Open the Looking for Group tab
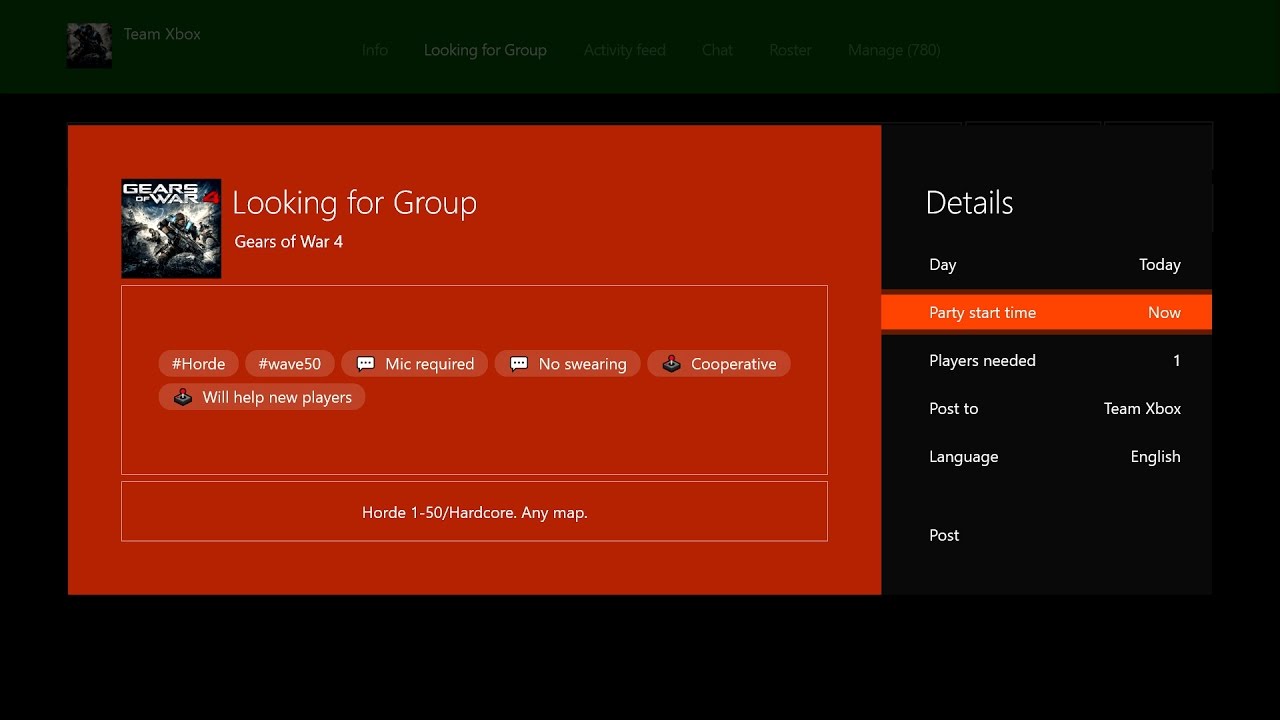The width and height of the screenshot is (1280, 720). [485, 50]
